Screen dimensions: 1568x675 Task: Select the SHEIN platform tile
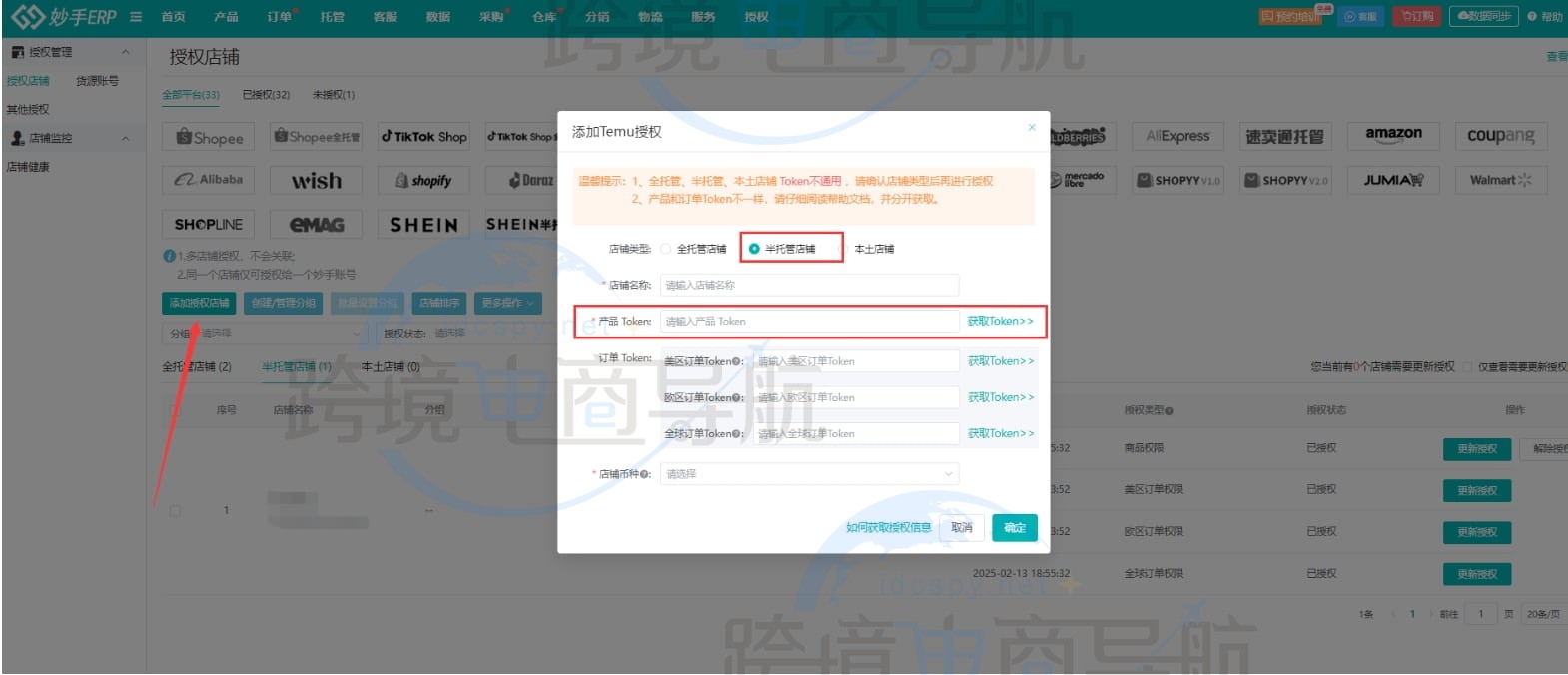(424, 224)
